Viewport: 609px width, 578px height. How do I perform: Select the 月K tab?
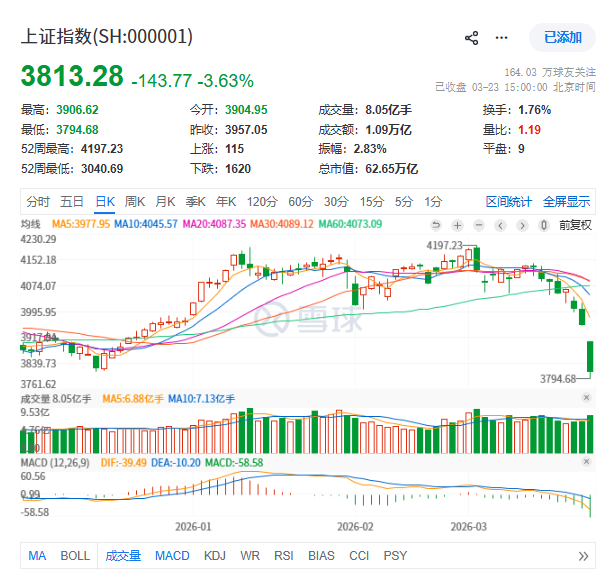(165, 202)
